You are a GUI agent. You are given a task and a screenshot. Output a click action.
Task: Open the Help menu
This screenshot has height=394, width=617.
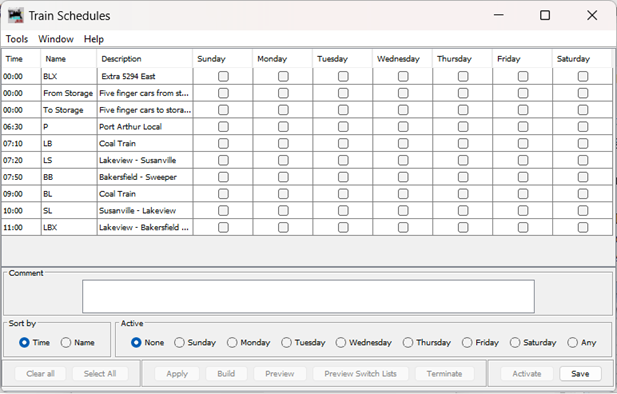pos(94,39)
